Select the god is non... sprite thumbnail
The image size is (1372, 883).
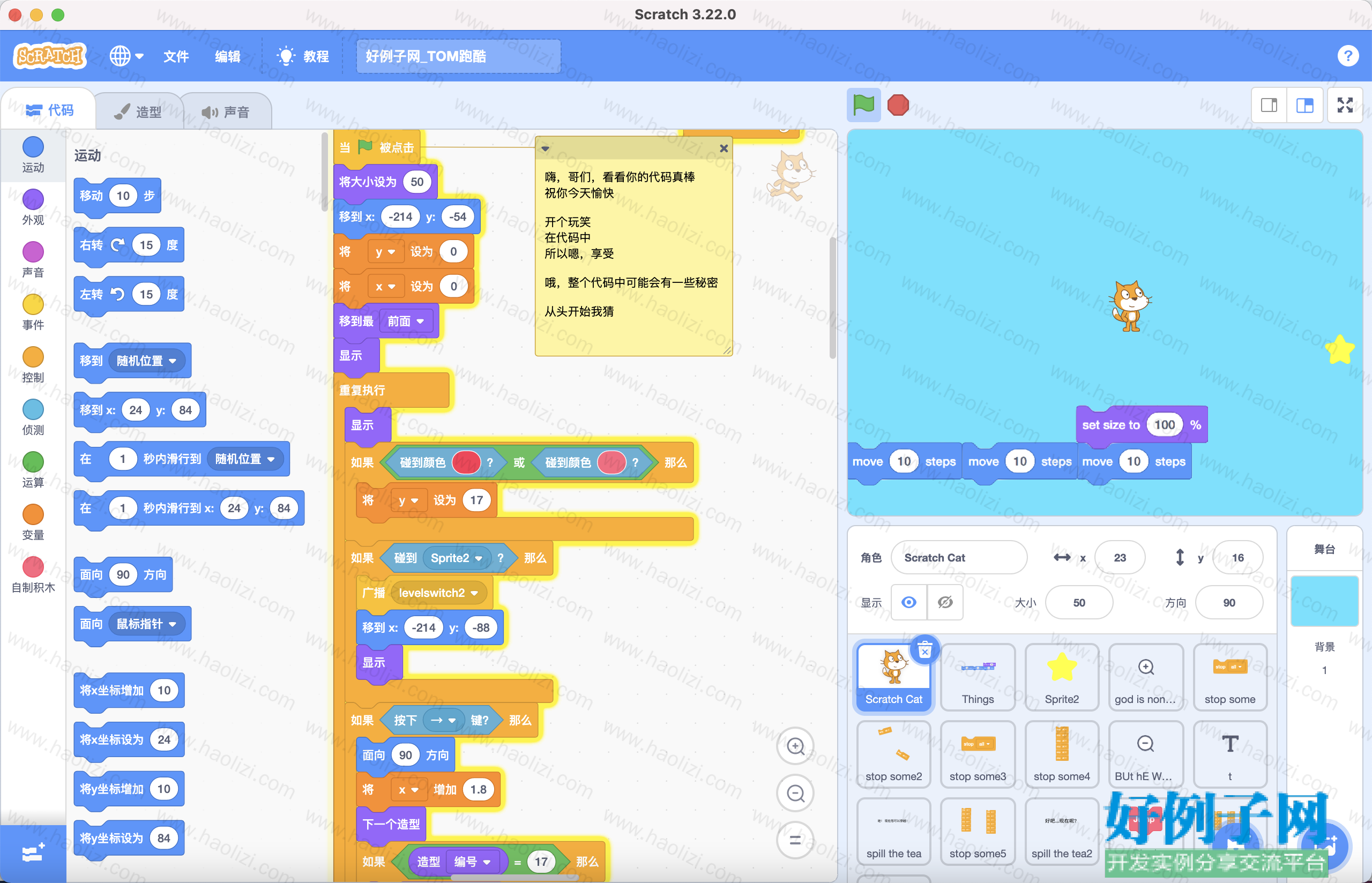click(x=1145, y=677)
